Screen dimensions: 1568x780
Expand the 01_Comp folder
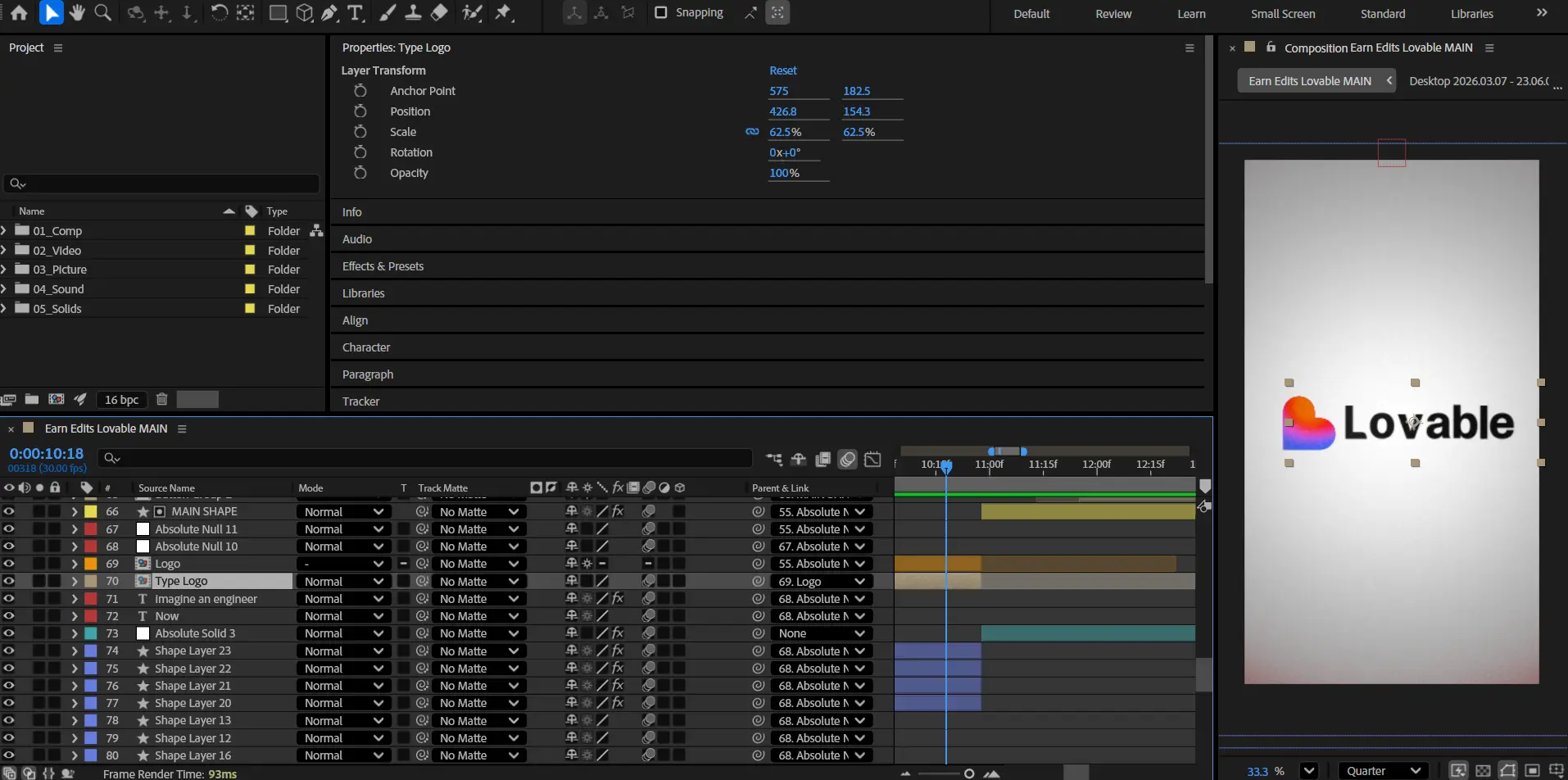(5, 231)
